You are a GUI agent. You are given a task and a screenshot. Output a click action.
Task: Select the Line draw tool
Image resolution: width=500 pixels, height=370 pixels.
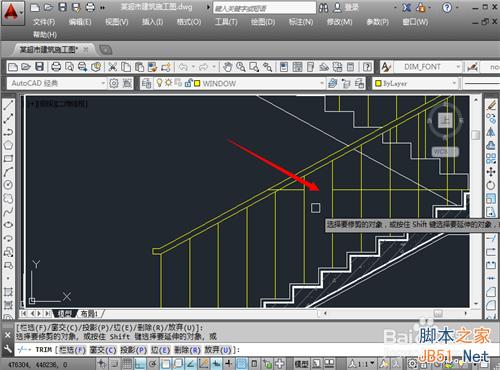[x=8, y=105]
